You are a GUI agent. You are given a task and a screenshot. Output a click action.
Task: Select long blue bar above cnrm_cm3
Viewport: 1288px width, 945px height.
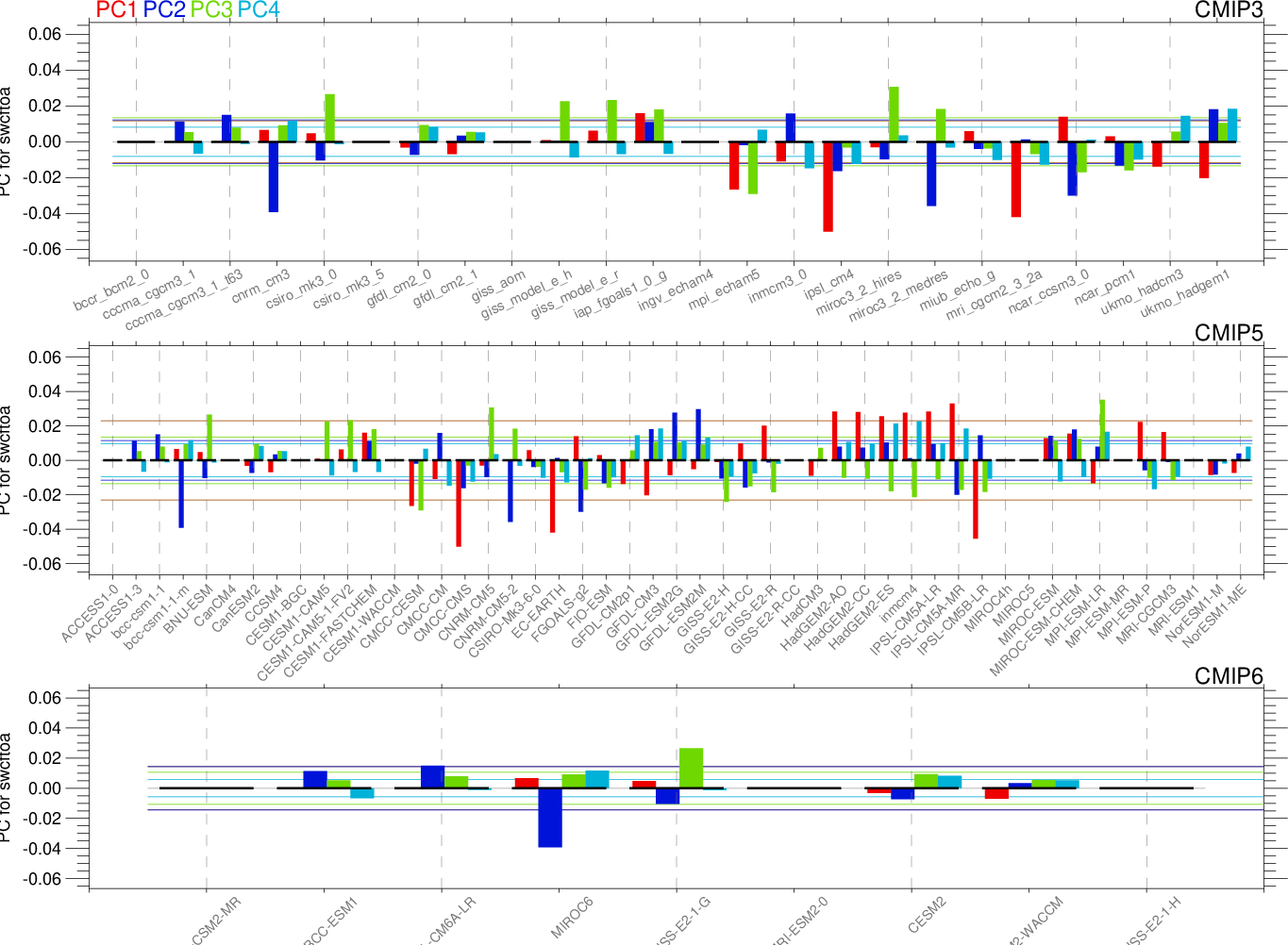(x=273, y=176)
